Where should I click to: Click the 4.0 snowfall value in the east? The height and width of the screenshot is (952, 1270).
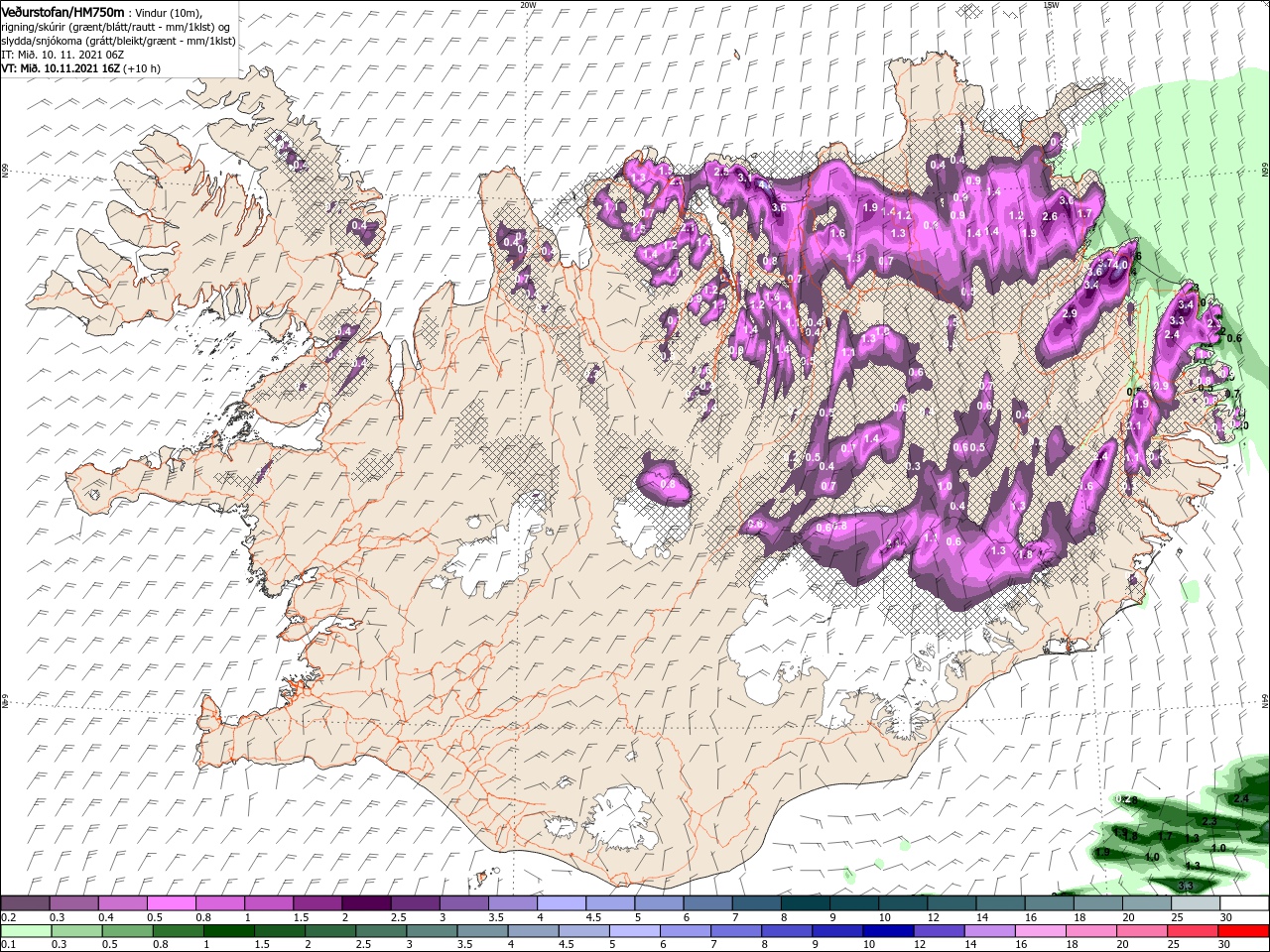[x=1121, y=265]
